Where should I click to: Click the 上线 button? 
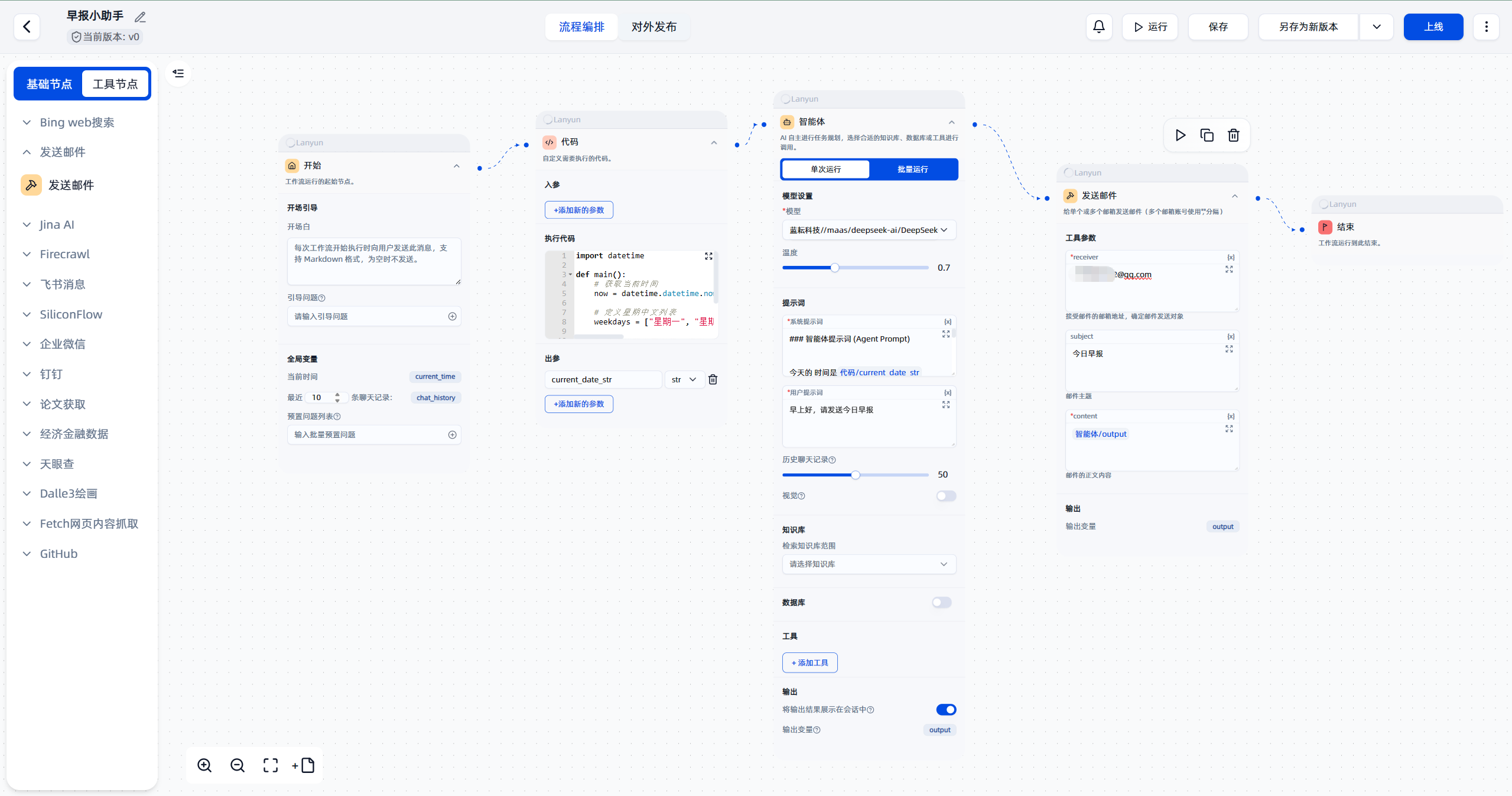pyautogui.click(x=1433, y=27)
